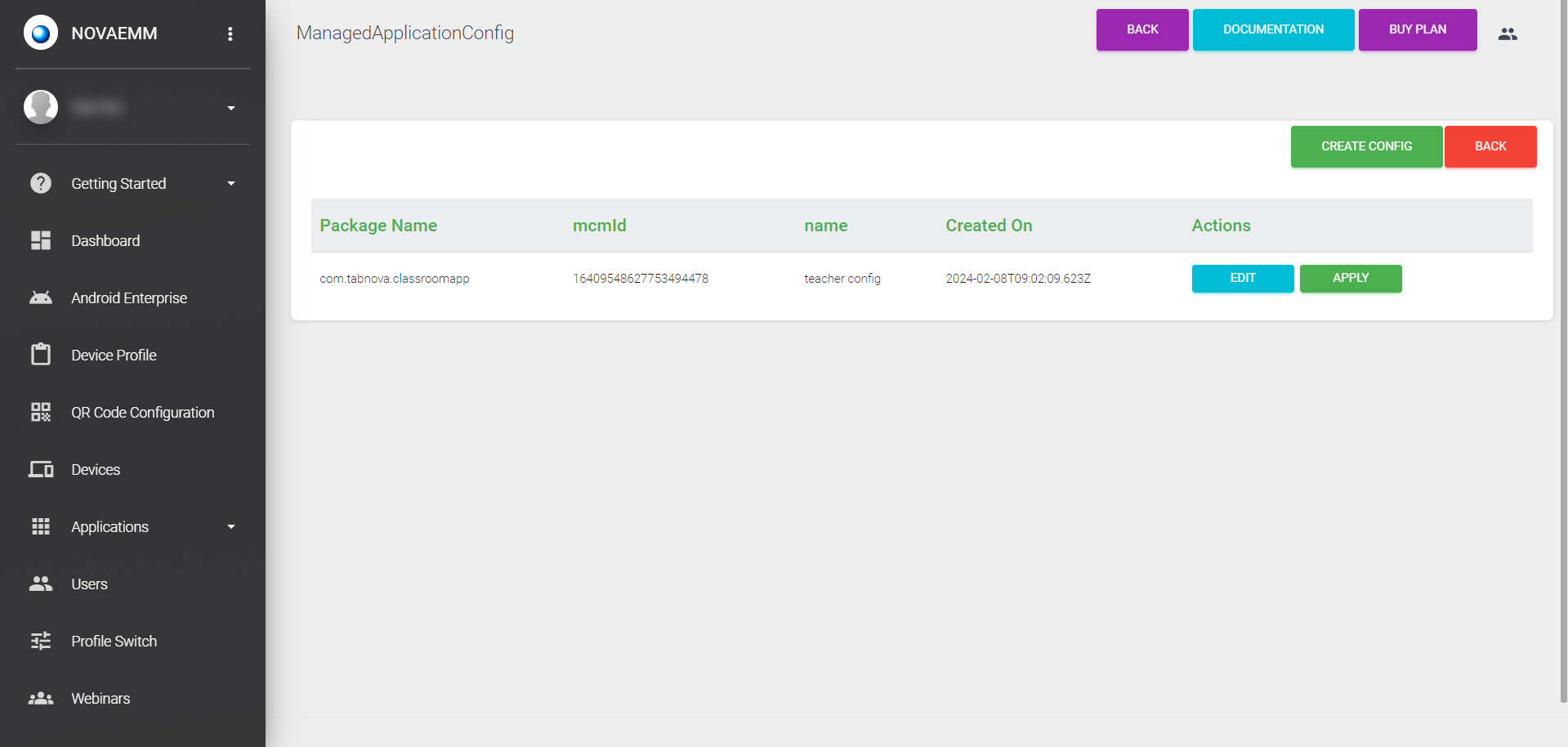Click the Webinars group icon

click(41, 698)
